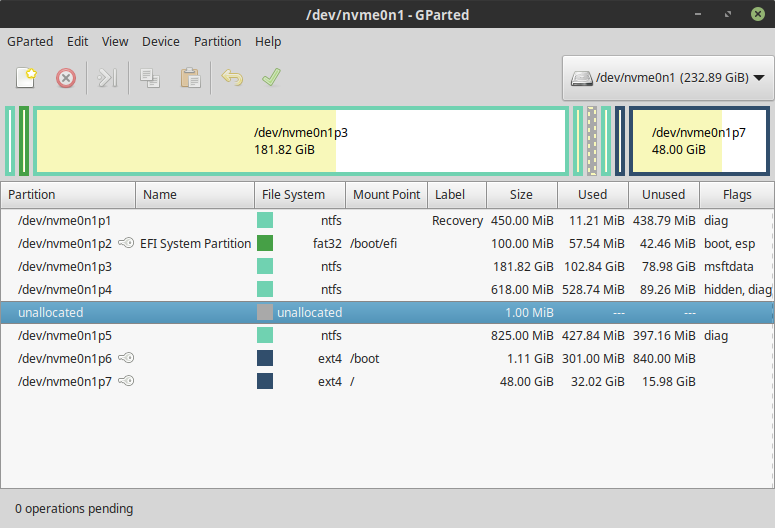The image size is (775, 528).
Task: Open the GParted menu
Action: pos(30,42)
